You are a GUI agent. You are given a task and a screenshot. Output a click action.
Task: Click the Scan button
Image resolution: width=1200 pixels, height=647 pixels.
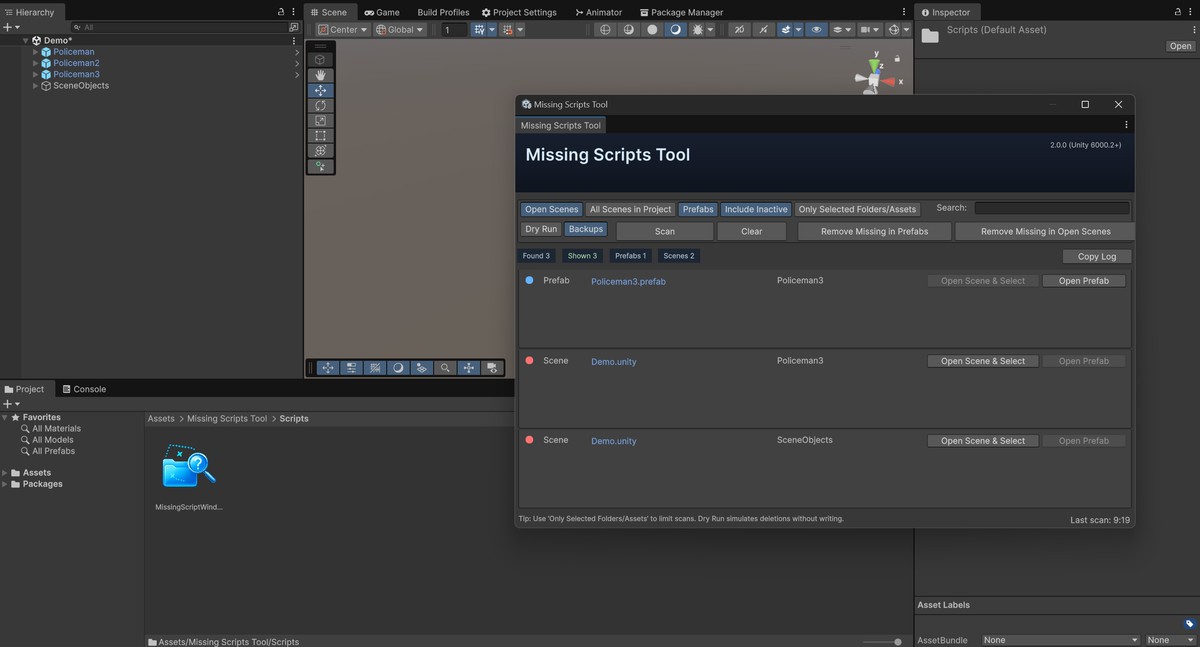665,231
